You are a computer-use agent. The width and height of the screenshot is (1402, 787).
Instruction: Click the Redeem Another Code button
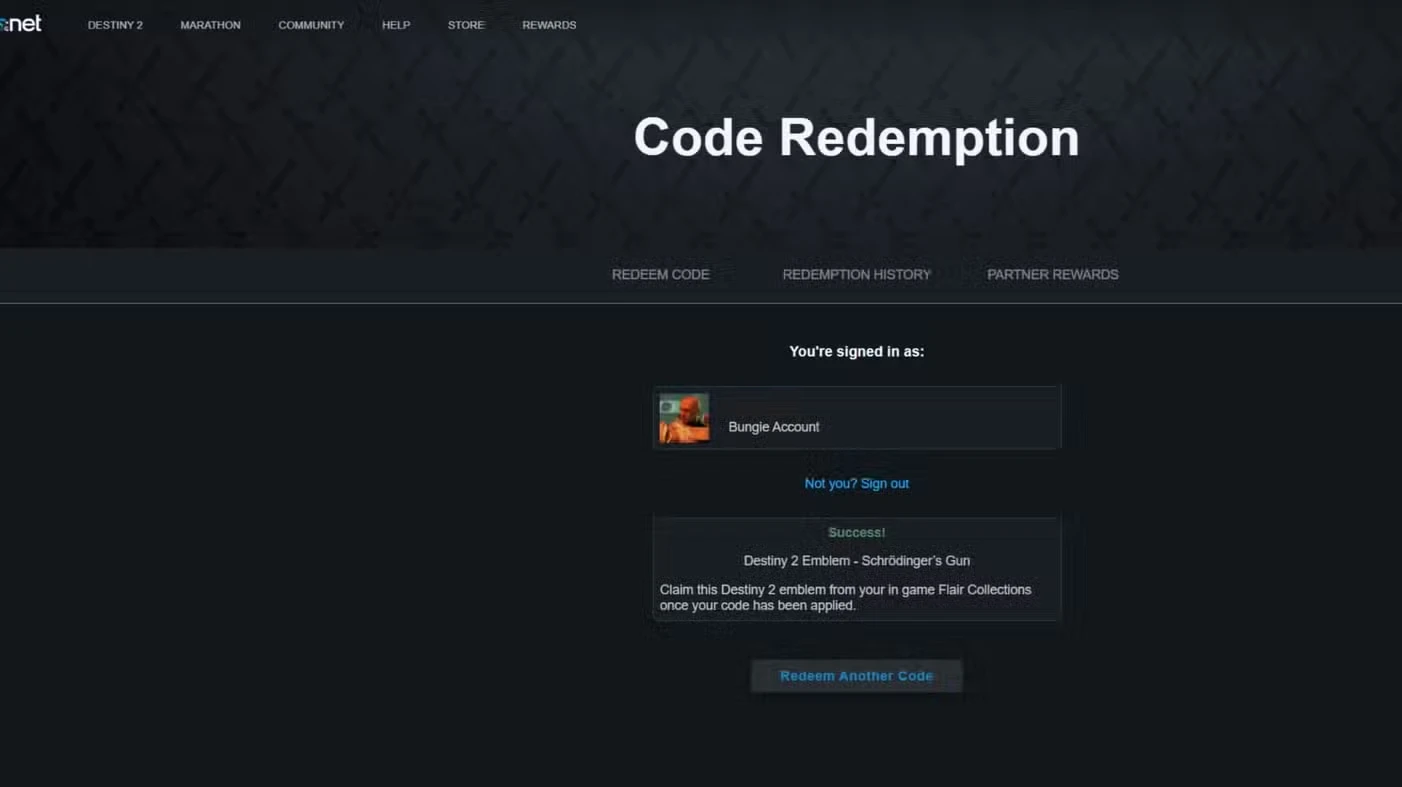pyautogui.click(x=857, y=676)
